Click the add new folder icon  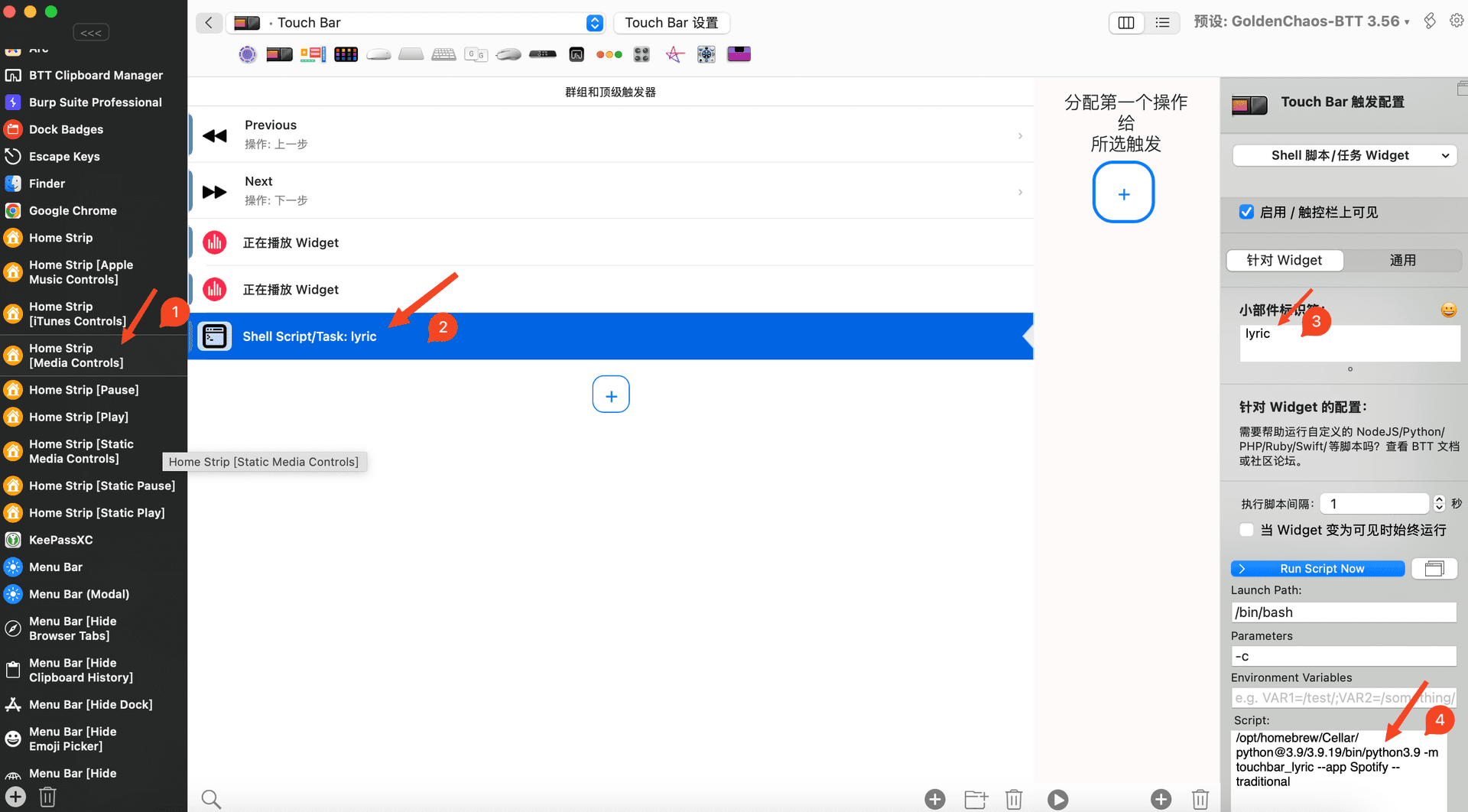pyautogui.click(x=976, y=800)
